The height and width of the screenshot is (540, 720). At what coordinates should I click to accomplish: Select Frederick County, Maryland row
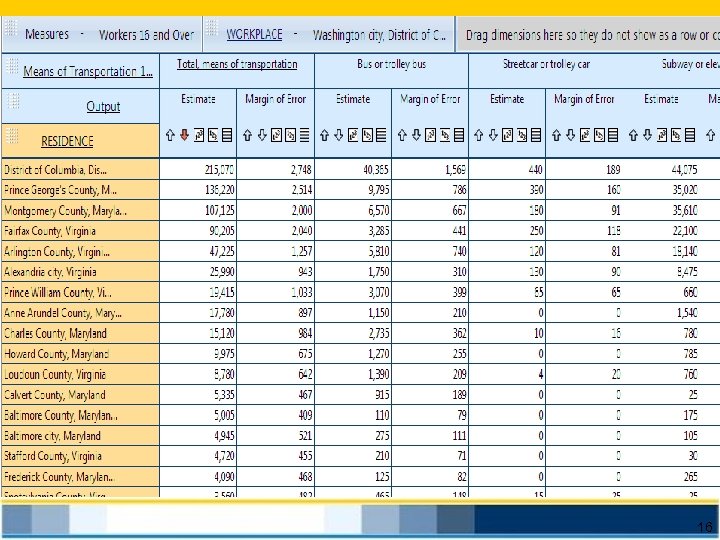(80, 477)
